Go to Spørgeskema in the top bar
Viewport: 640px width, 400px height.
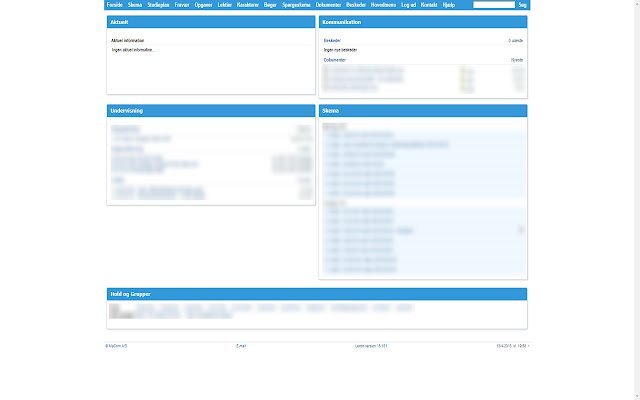pos(296,5)
